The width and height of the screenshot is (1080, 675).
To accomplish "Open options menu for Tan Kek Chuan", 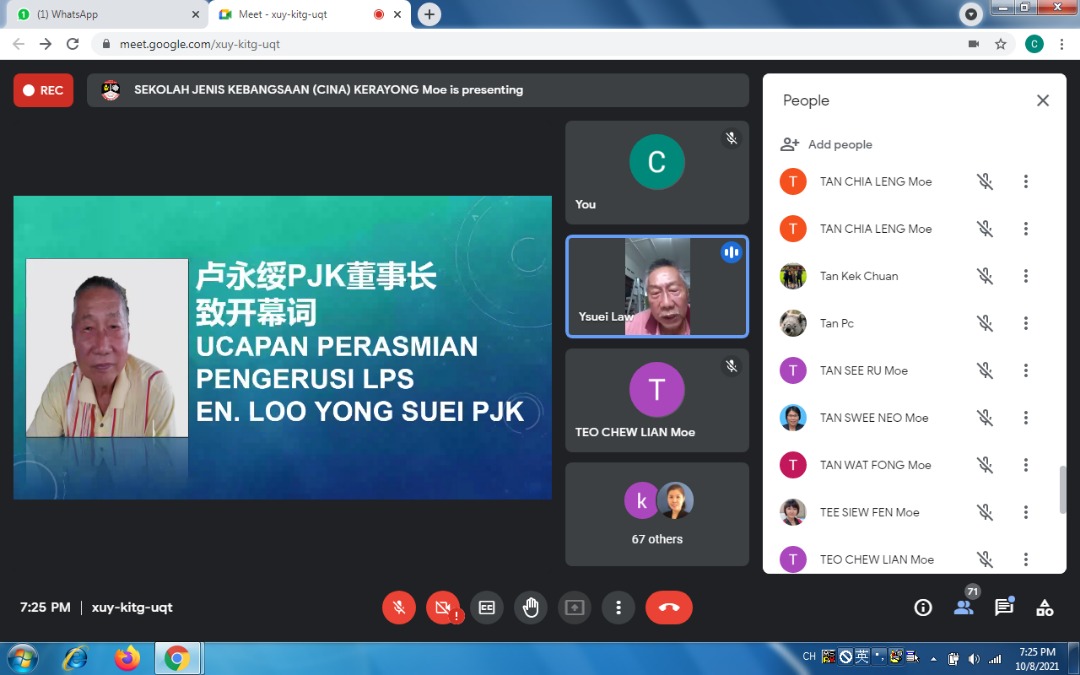I will point(1026,275).
